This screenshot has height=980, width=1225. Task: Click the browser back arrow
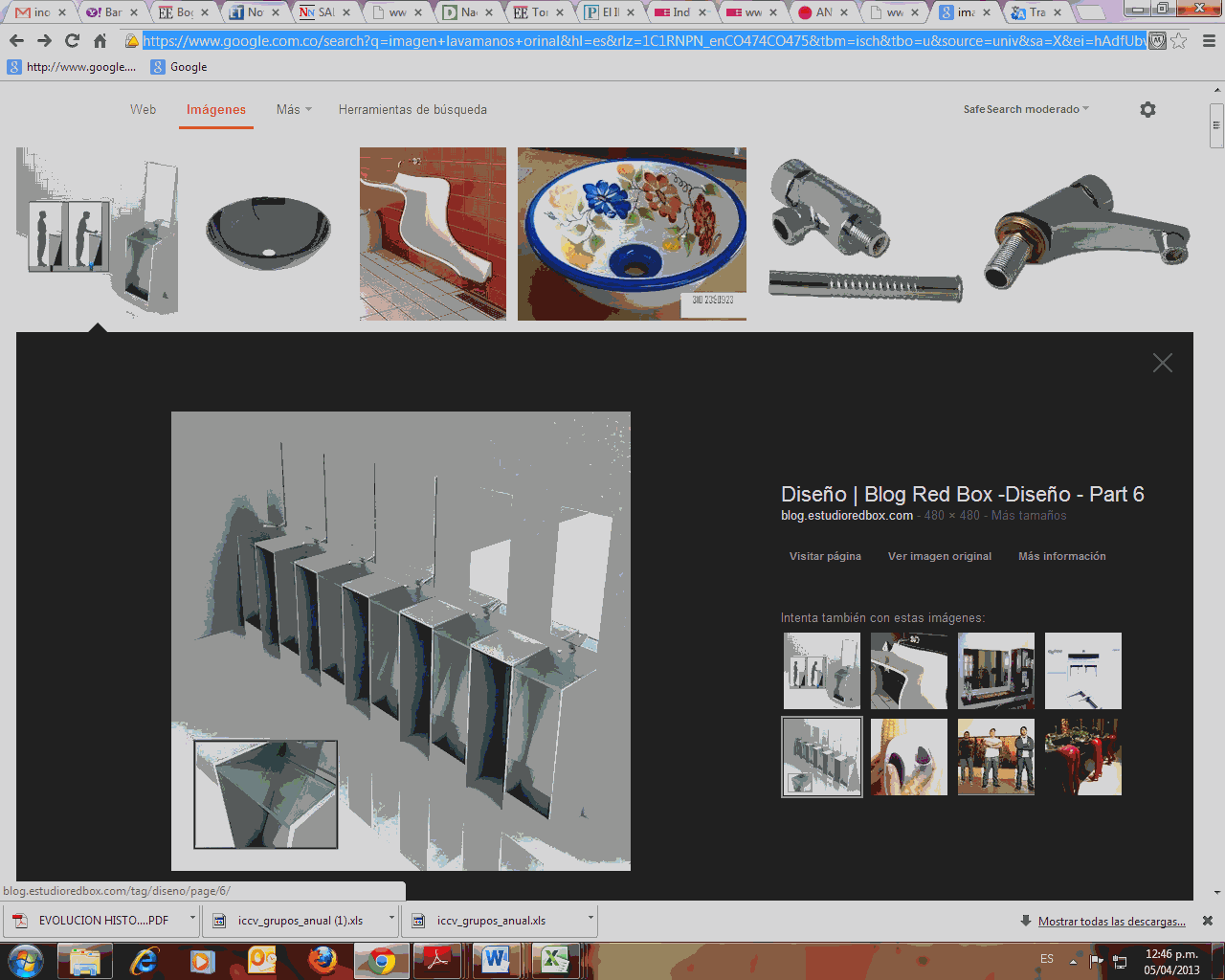16,41
